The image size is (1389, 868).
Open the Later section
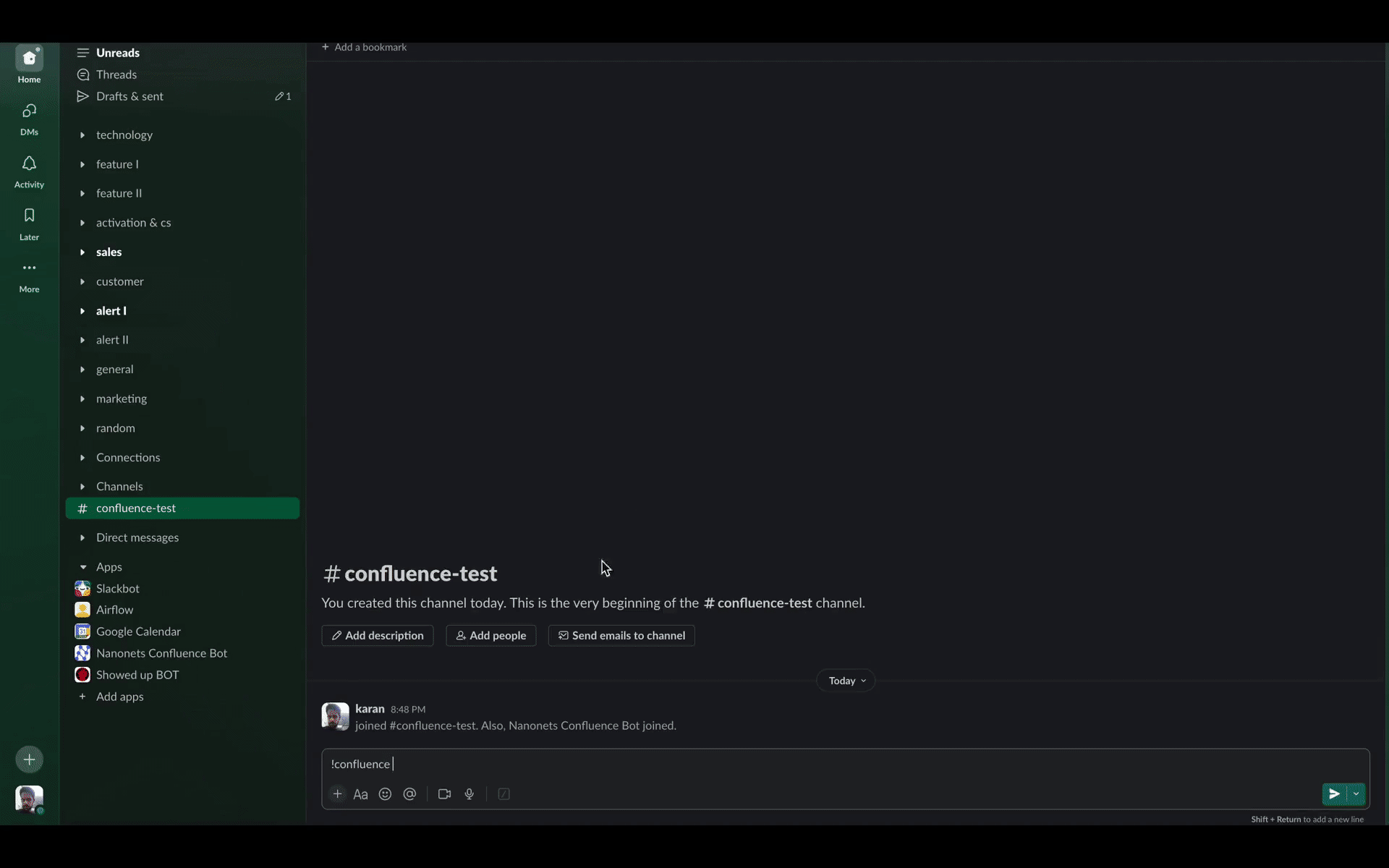(28, 224)
